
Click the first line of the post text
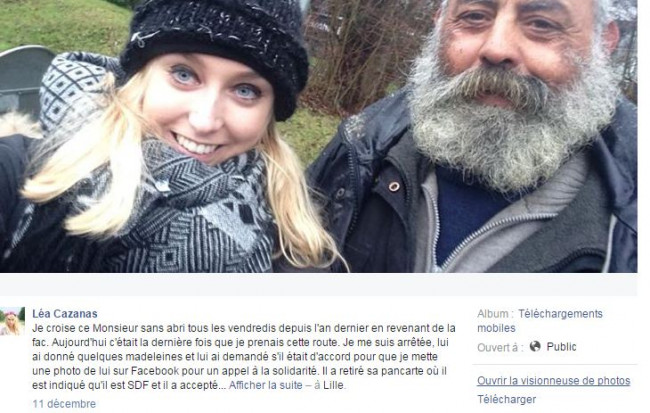(244, 328)
